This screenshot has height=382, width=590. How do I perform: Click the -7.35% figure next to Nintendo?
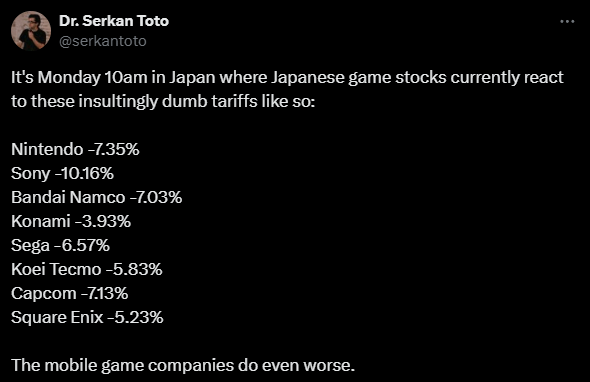point(114,149)
